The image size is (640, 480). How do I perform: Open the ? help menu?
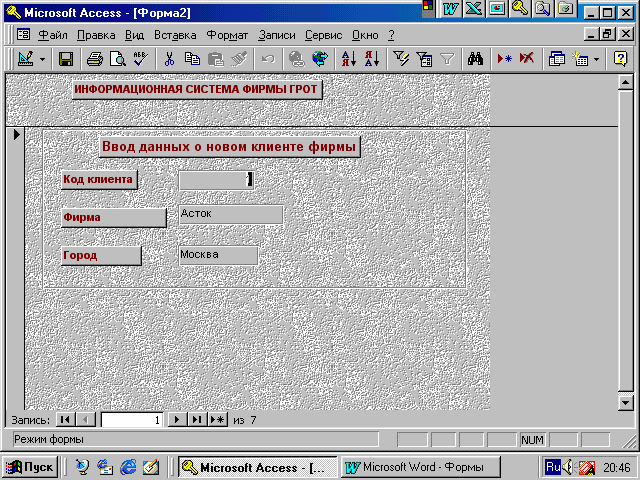coord(391,36)
